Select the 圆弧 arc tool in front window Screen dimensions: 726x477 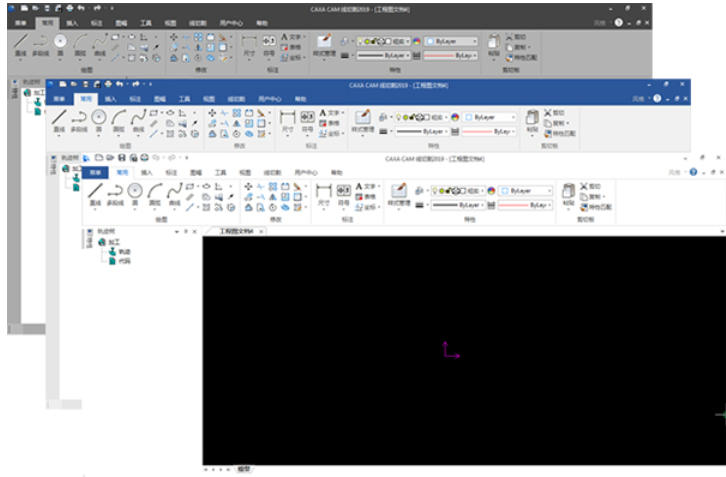pyautogui.click(x=155, y=192)
